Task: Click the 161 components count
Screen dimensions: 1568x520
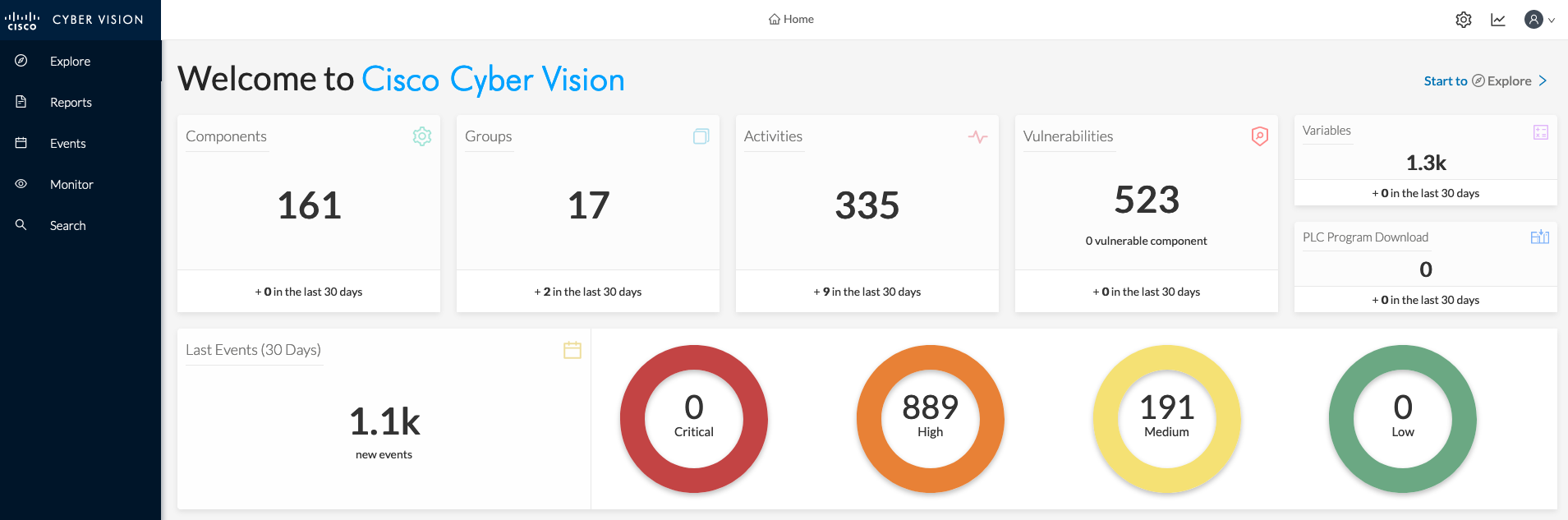Action: tap(309, 205)
